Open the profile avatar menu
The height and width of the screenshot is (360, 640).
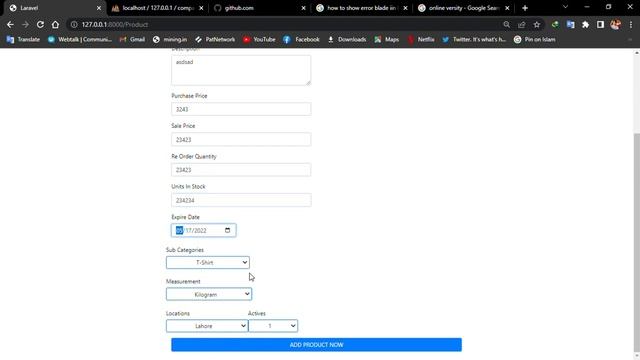tap(616, 24)
